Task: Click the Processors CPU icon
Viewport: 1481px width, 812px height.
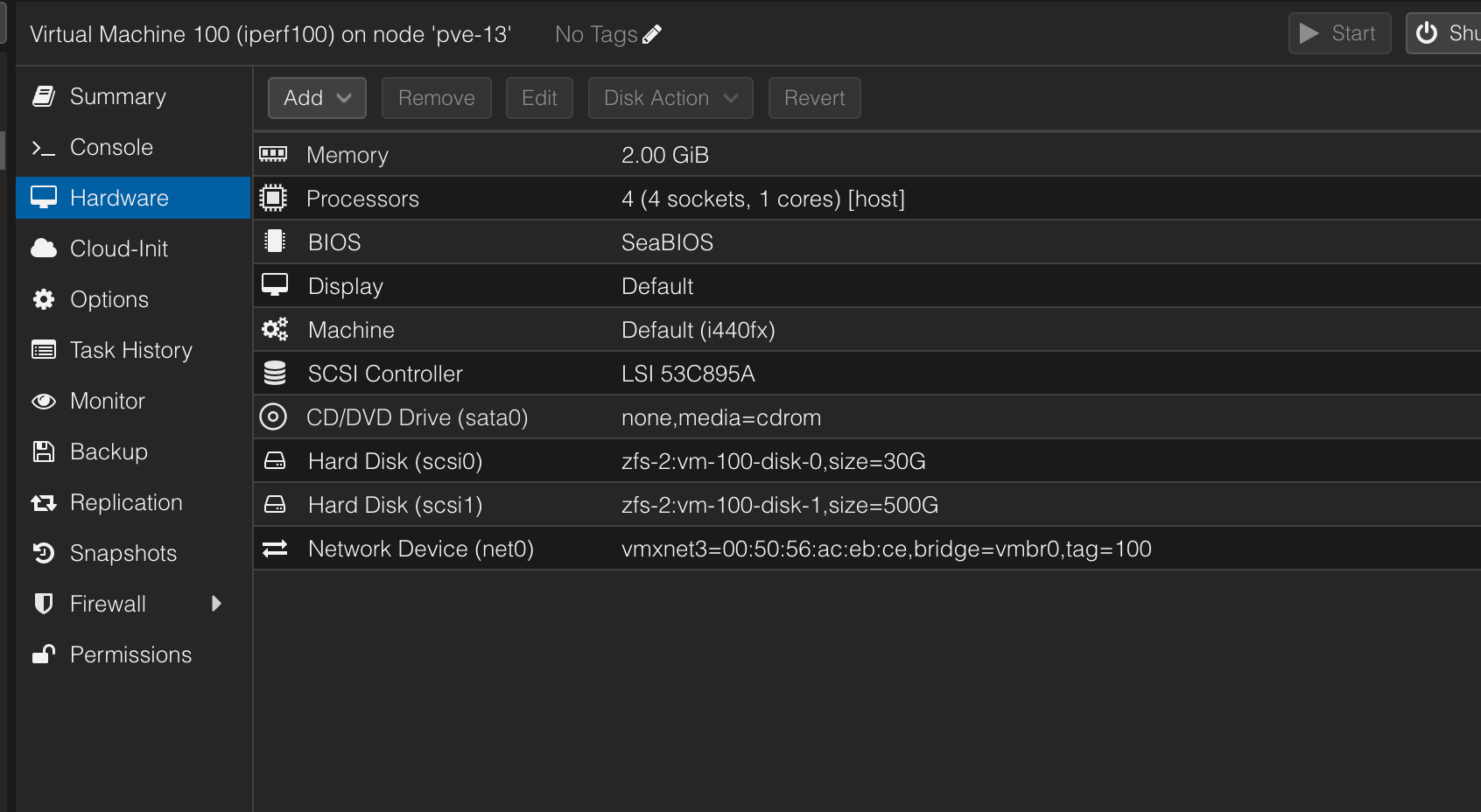Action: (274, 198)
